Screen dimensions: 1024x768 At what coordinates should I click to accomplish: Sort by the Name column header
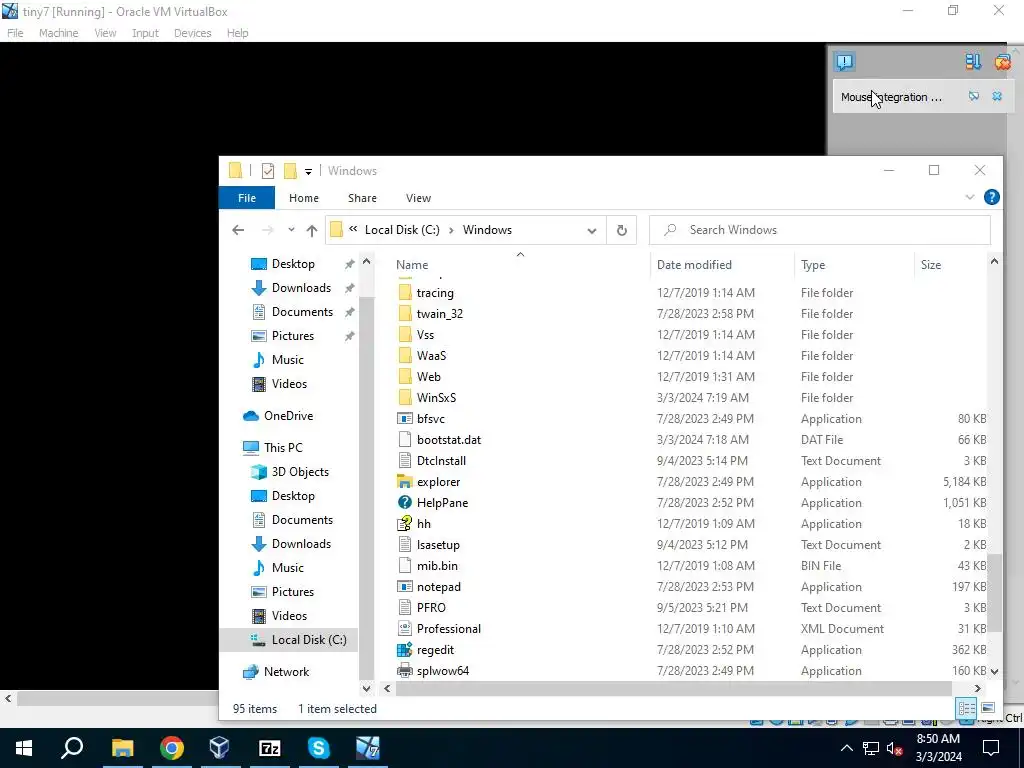[x=412, y=264]
